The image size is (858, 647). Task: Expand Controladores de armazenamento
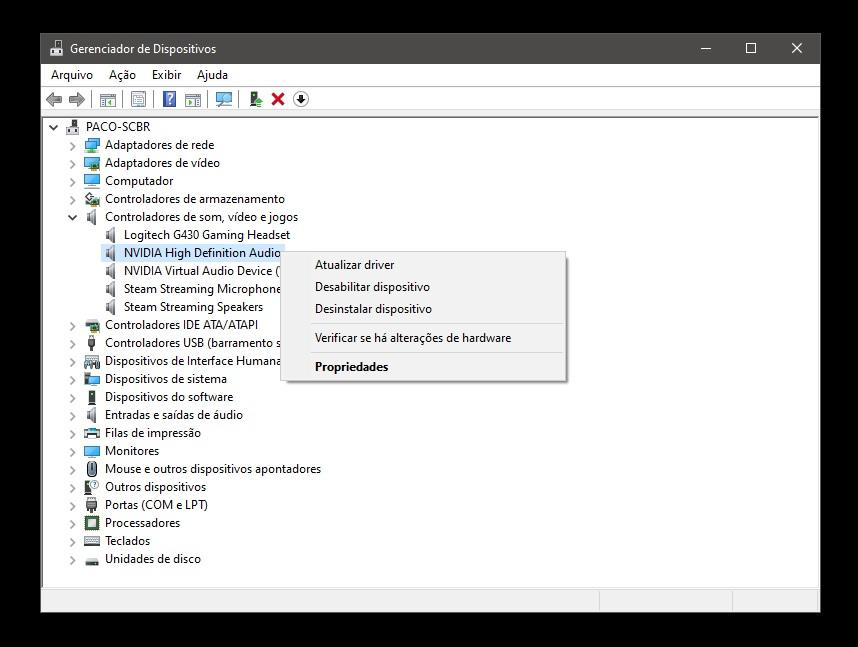click(72, 200)
